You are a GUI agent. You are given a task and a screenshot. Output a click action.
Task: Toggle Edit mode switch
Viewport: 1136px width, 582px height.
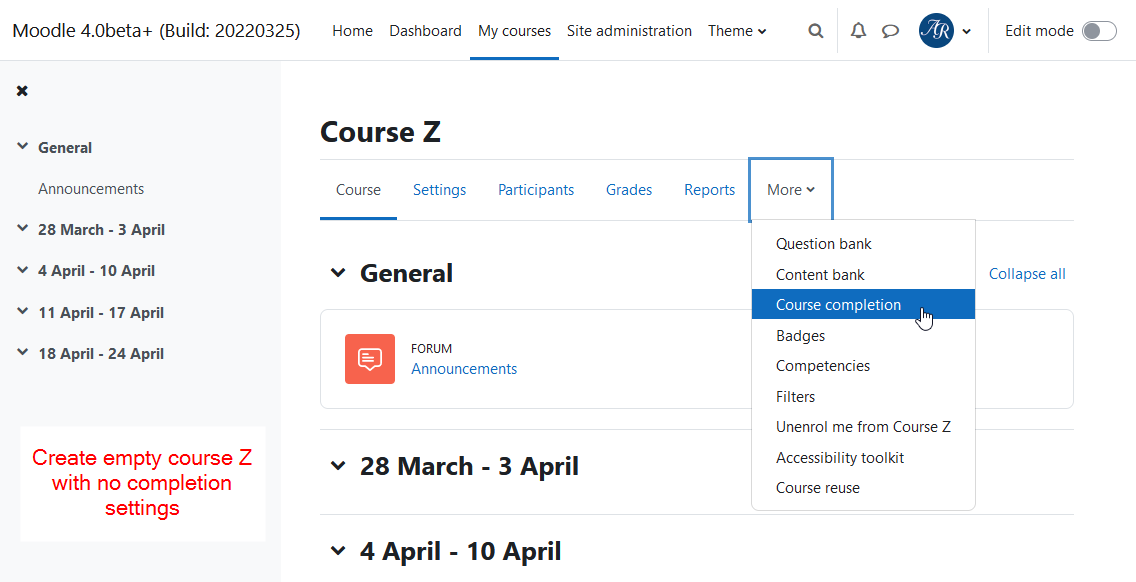pos(1099,31)
